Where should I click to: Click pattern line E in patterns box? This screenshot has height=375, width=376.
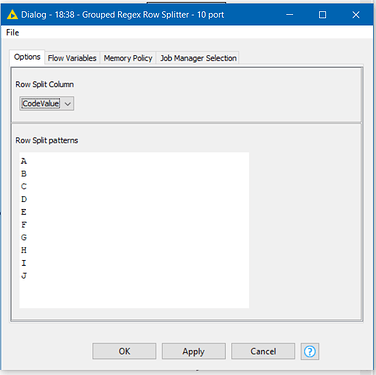24,212
